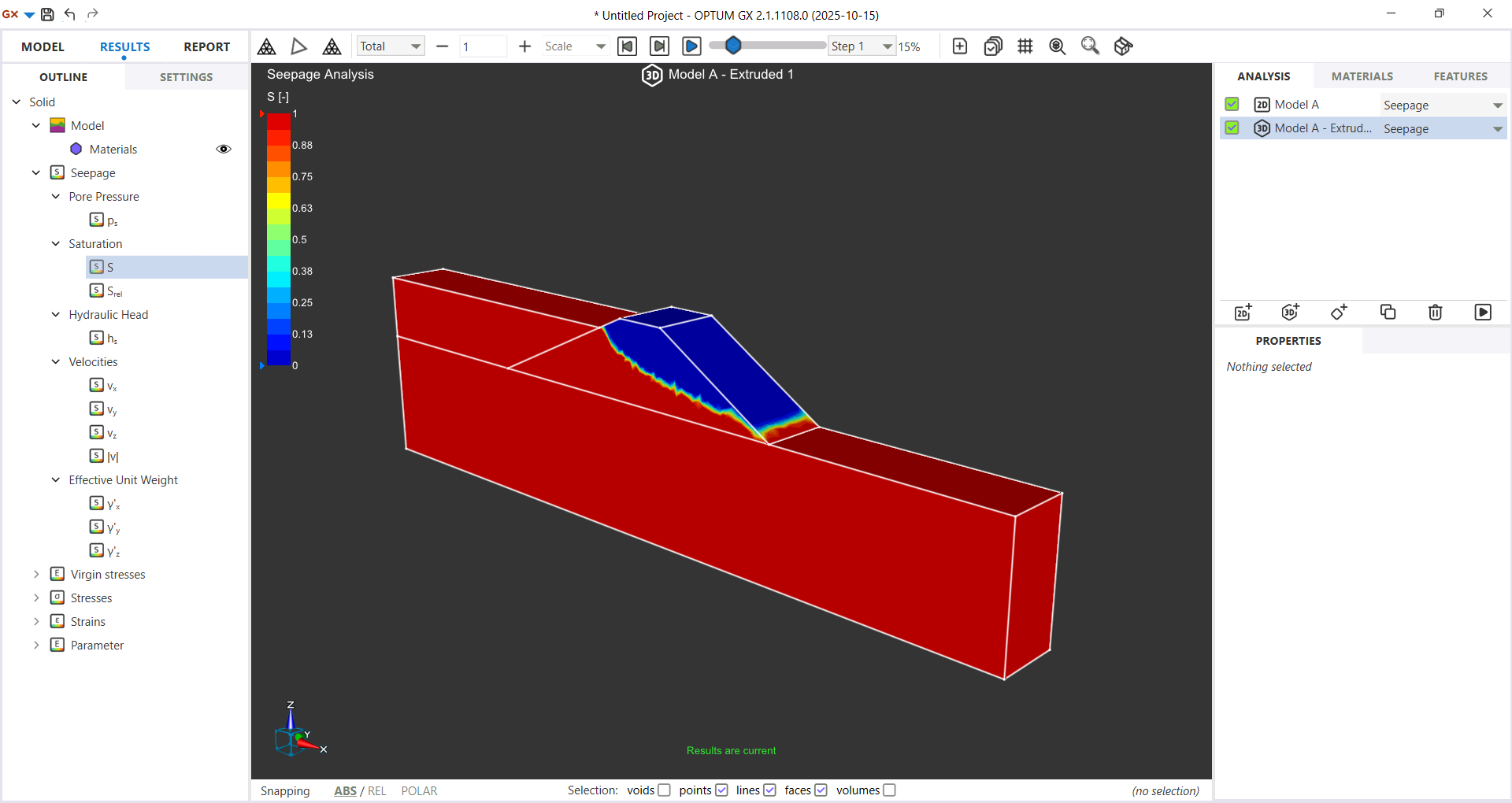Expand the Virgin stresses tree node
Viewport: 1512px width, 803px height.
point(36,574)
